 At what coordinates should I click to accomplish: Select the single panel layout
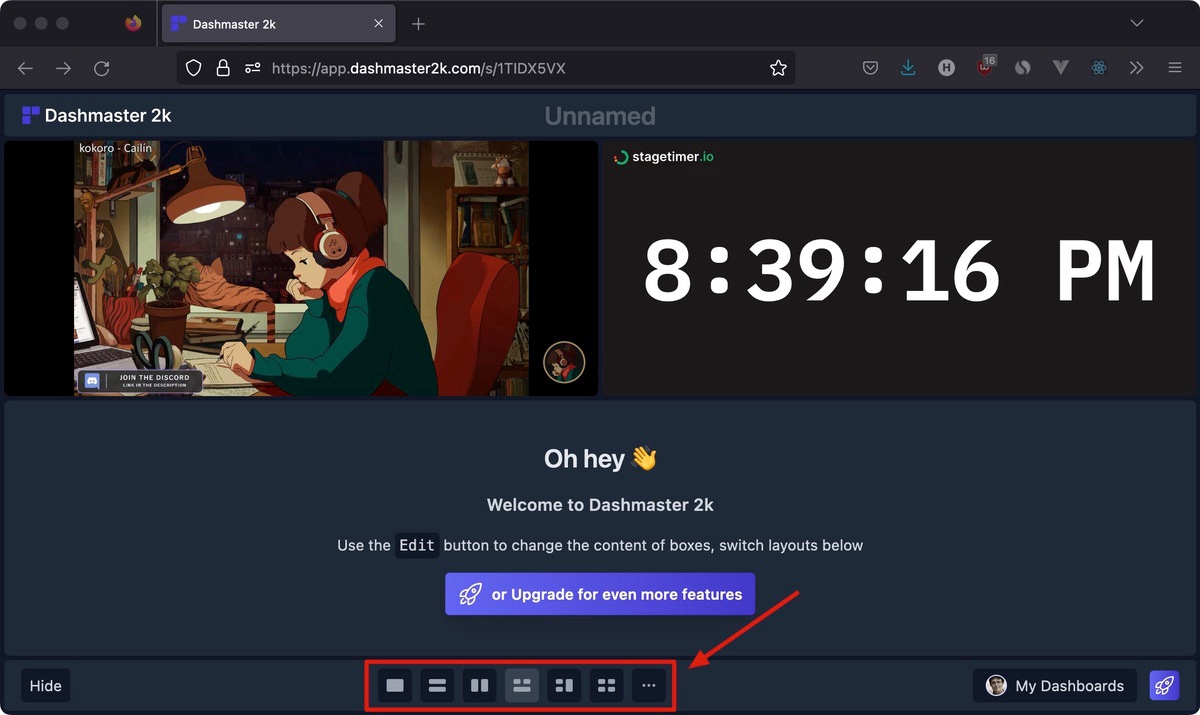coord(394,685)
